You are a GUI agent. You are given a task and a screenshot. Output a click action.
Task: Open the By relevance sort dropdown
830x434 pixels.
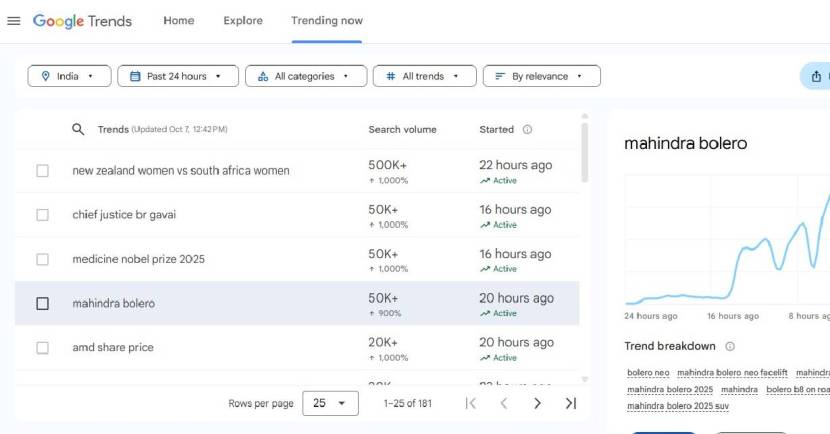pyautogui.click(x=541, y=76)
